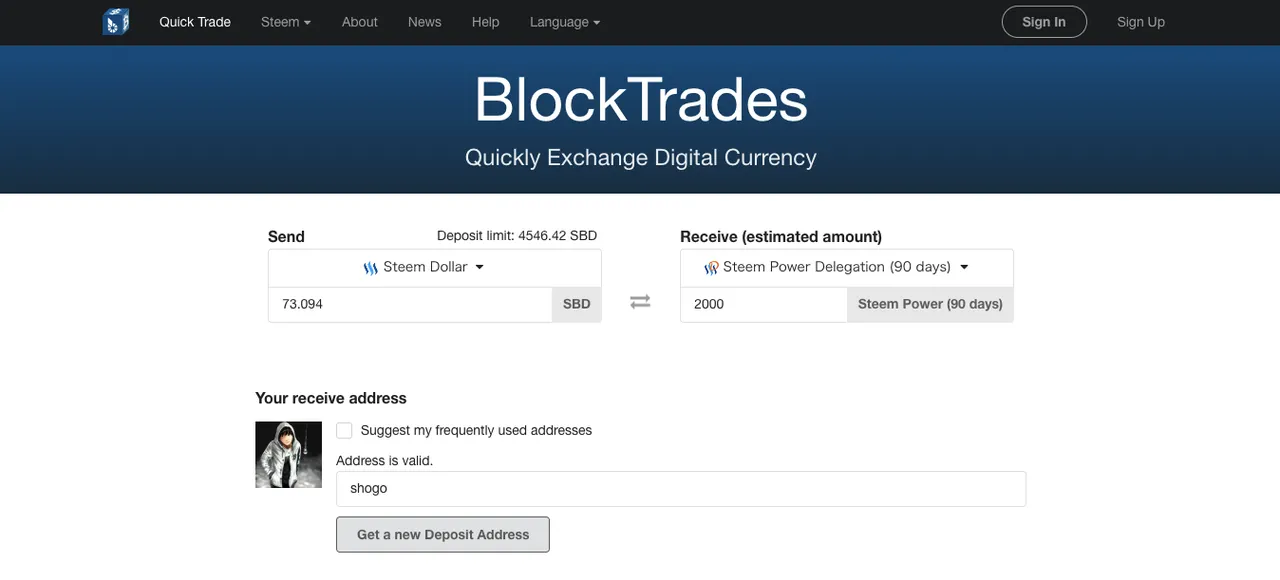Go to the About page
1280x580 pixels.
pos(360,22)
